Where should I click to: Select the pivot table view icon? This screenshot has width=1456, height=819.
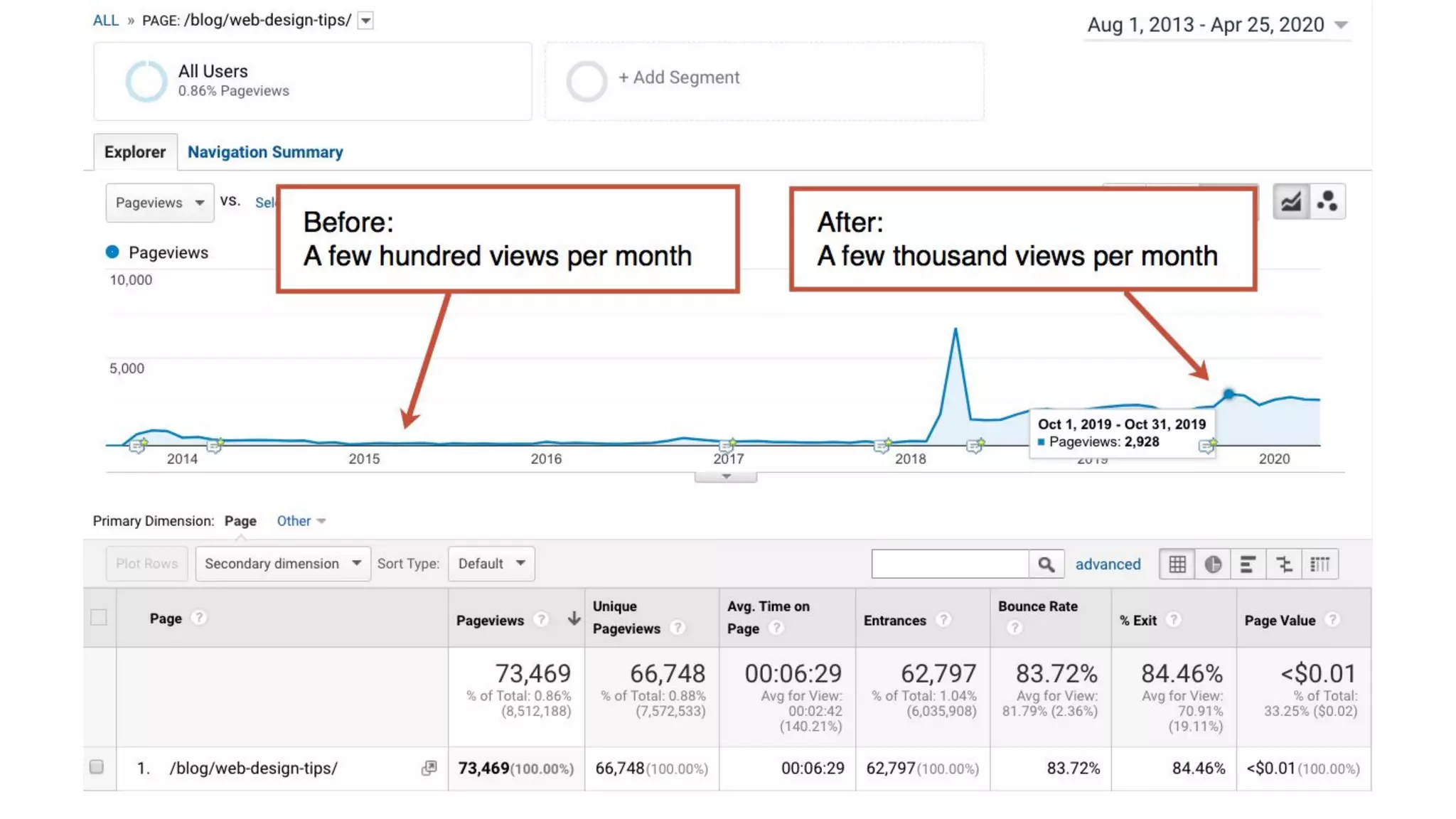click(1319, 564)
